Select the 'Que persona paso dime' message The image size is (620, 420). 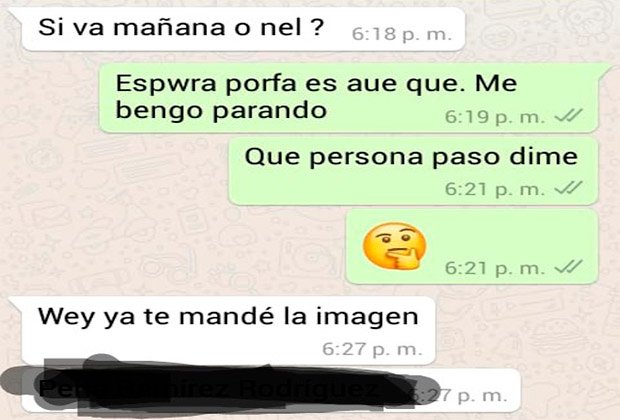tap(413, 171)
